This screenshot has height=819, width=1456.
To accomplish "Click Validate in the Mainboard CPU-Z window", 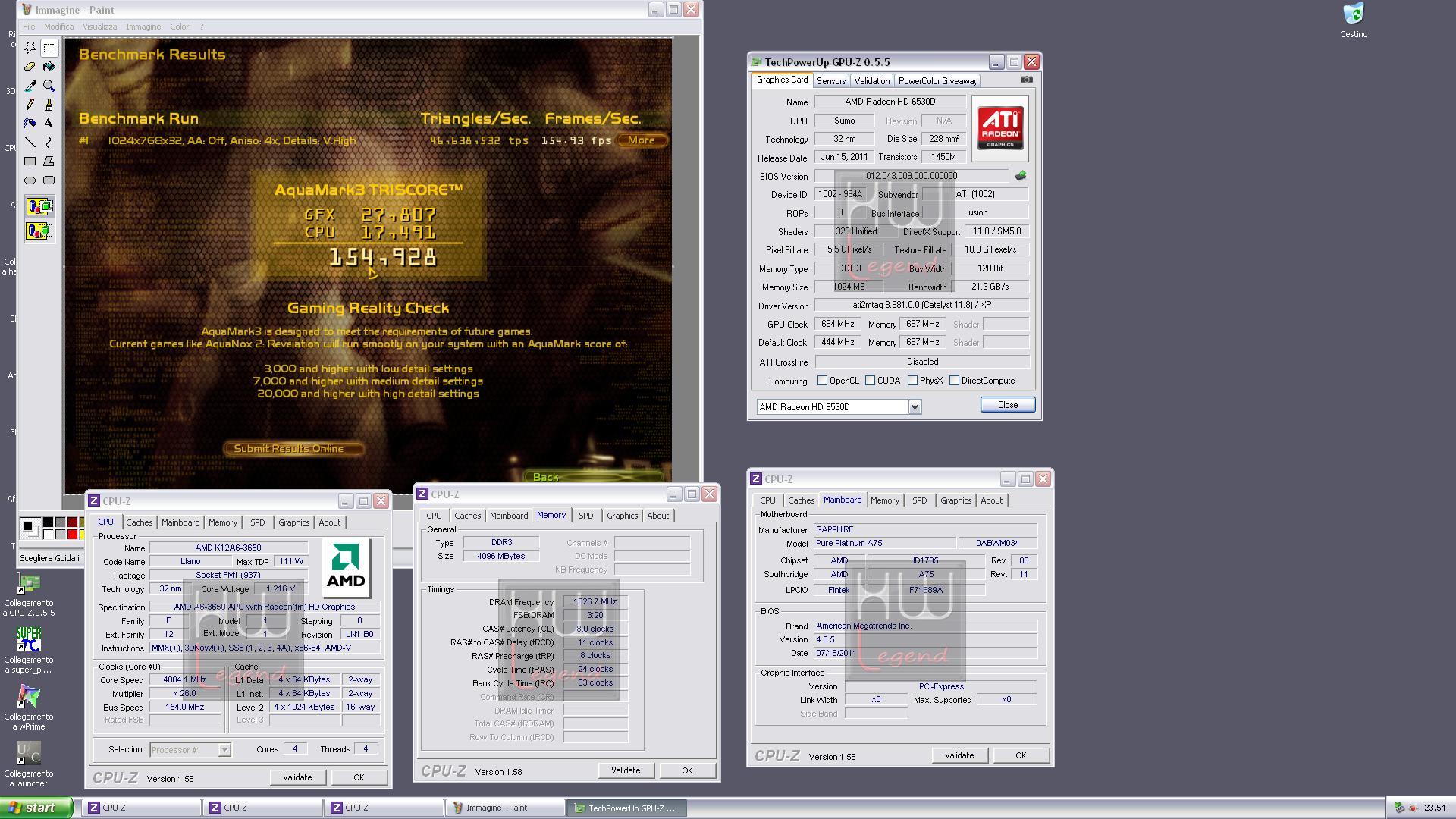I will pos(959,755).
